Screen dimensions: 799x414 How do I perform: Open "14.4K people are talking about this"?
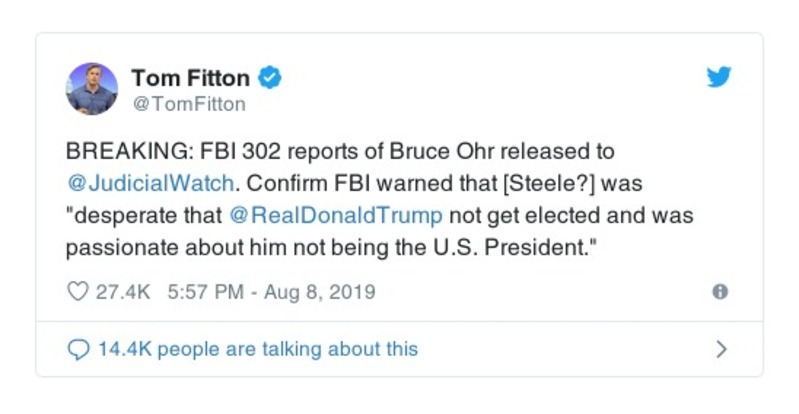click(257, 349)
